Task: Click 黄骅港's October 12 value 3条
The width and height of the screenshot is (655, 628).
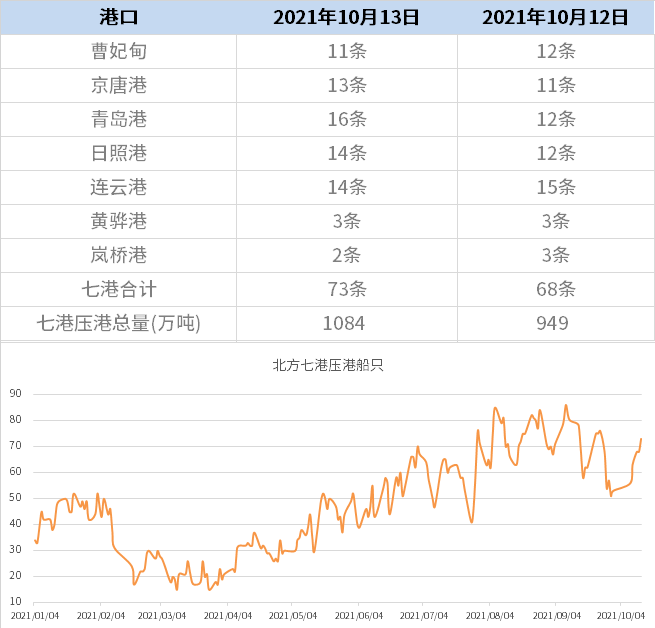Action: coord(556,221)
